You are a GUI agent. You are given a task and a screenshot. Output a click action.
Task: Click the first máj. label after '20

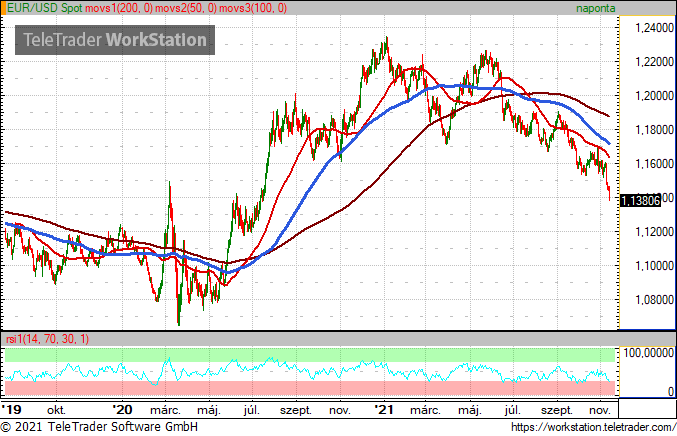(209, 410)
